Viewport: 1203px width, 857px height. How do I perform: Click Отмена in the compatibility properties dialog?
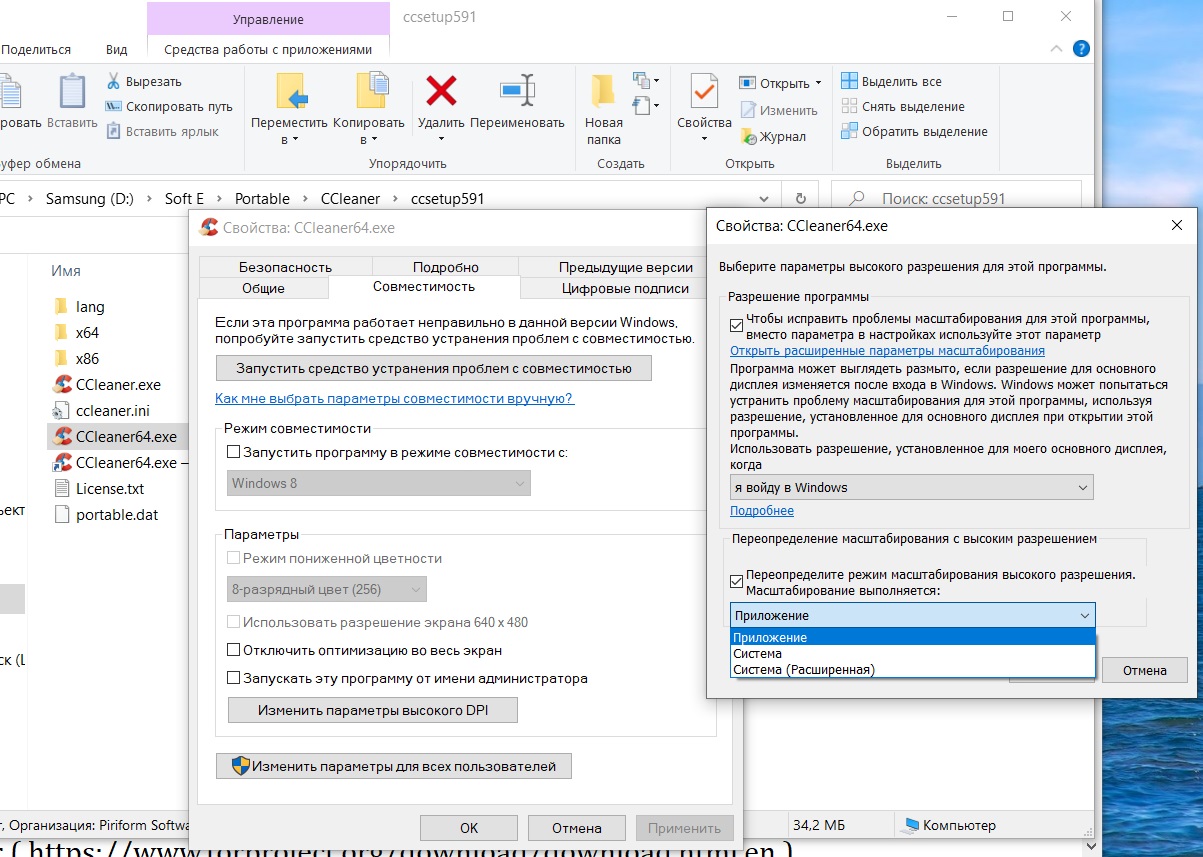point(577,827)
